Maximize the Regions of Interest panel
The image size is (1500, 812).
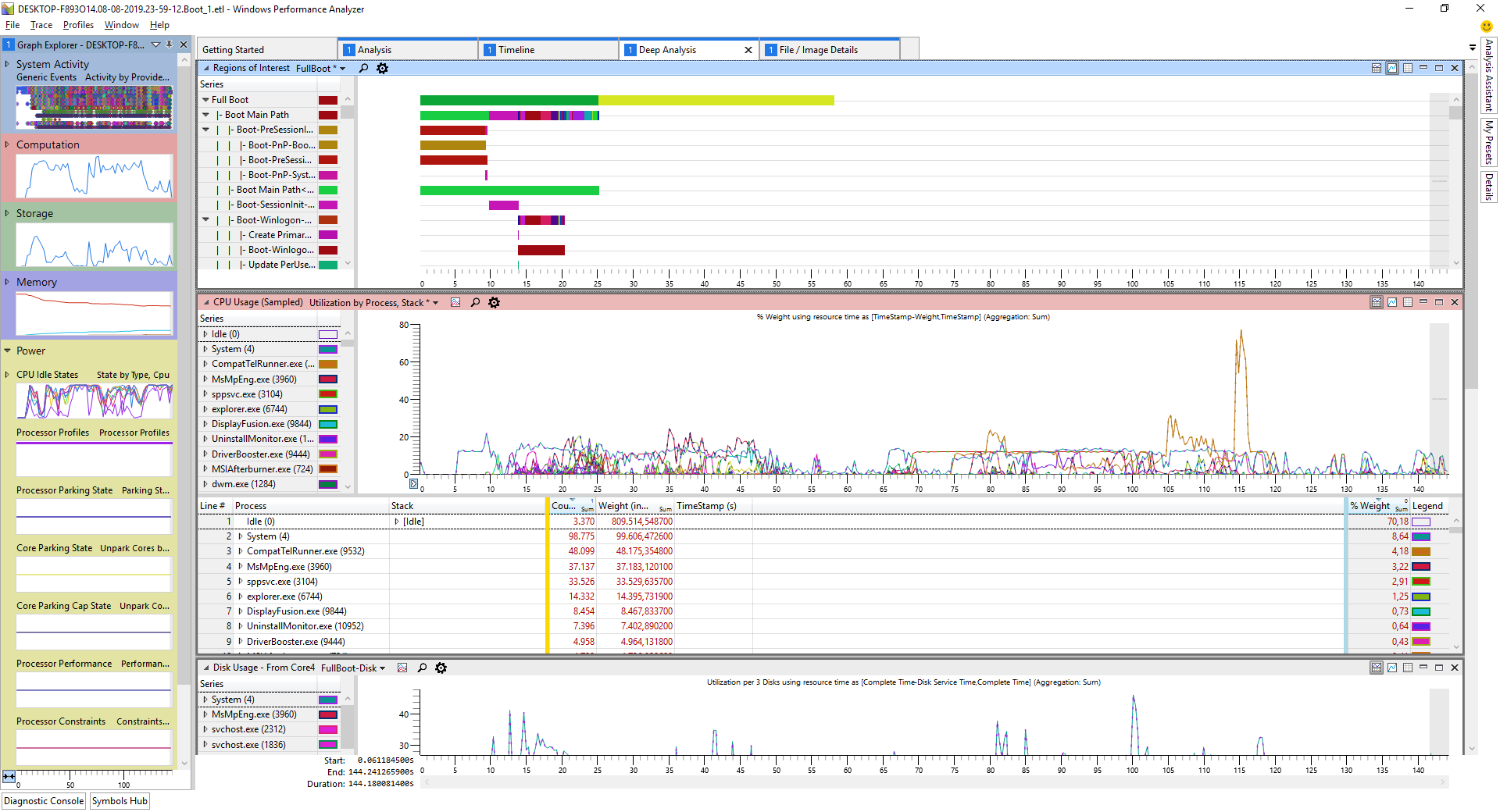pos(1439,69)
